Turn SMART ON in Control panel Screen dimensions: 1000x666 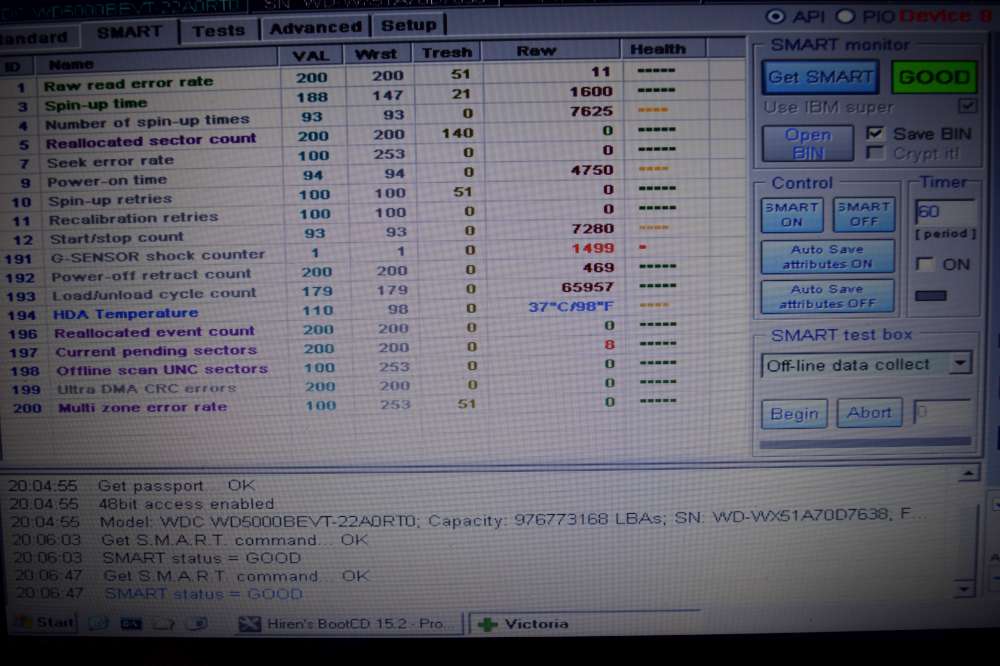click(791, 213)
